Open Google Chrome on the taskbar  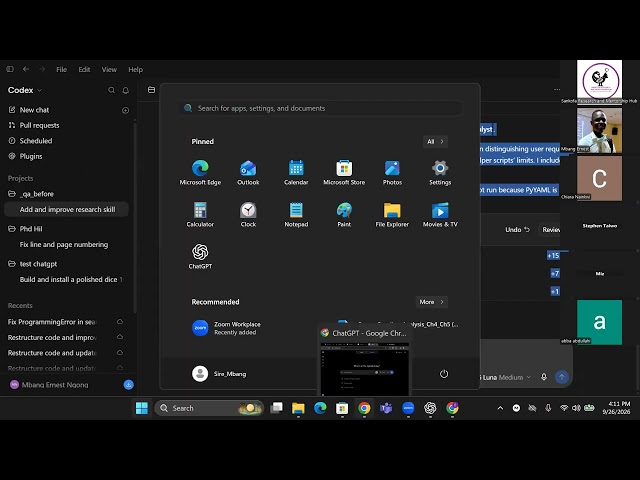[x=364, y=408]
